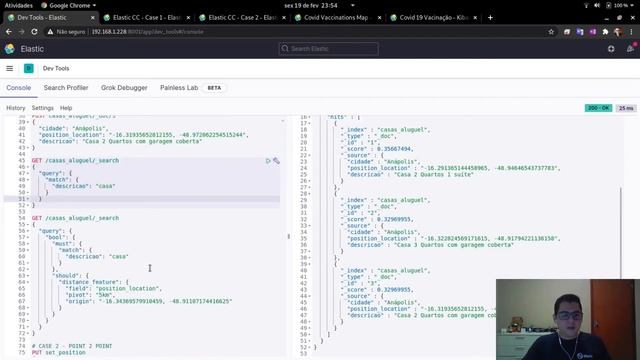Open the Painless Lab tab
This screenshot has height=360, width=640.
point(179,88)
